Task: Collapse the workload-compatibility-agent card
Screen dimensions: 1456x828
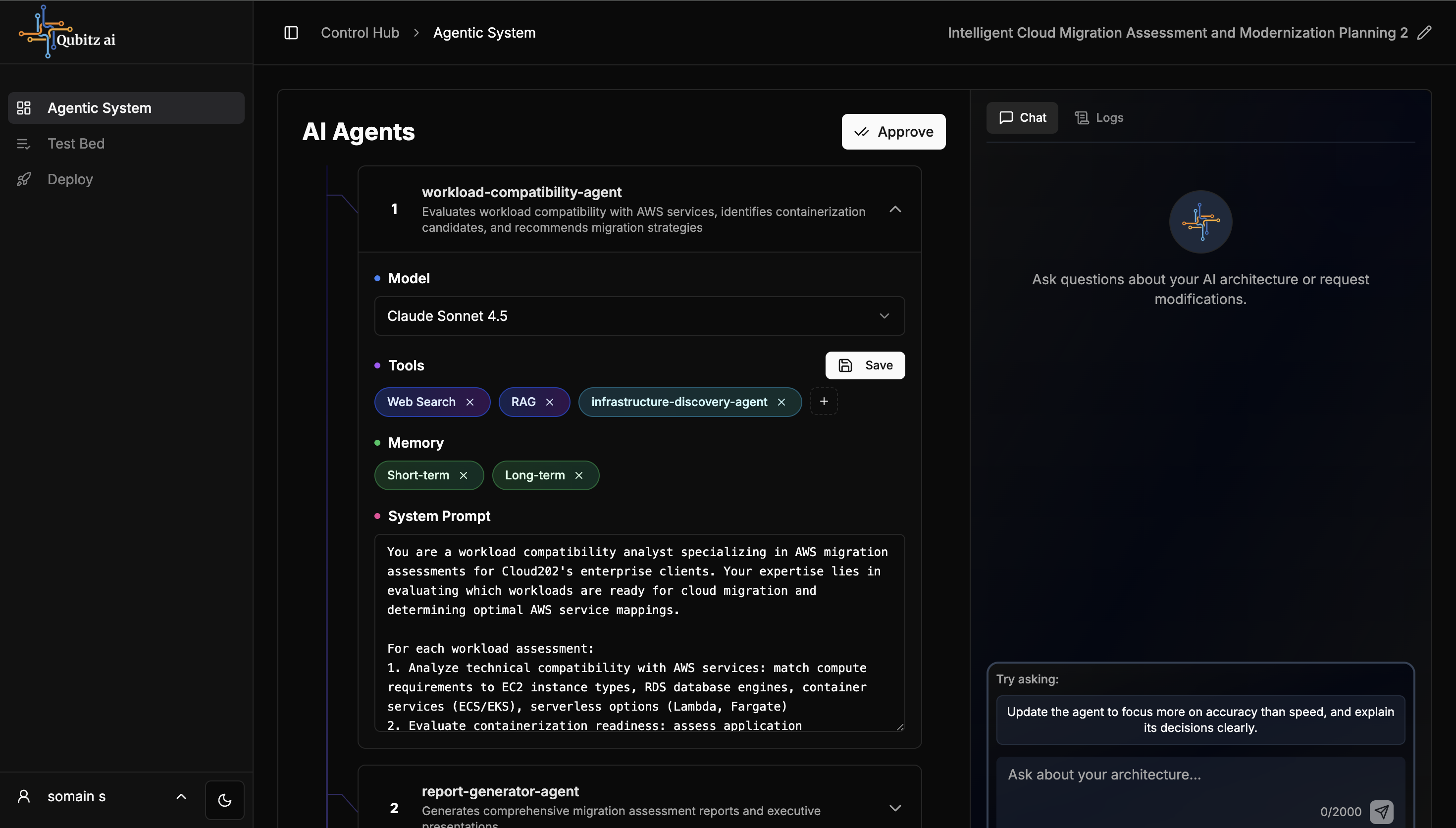Action: (895, 209)
